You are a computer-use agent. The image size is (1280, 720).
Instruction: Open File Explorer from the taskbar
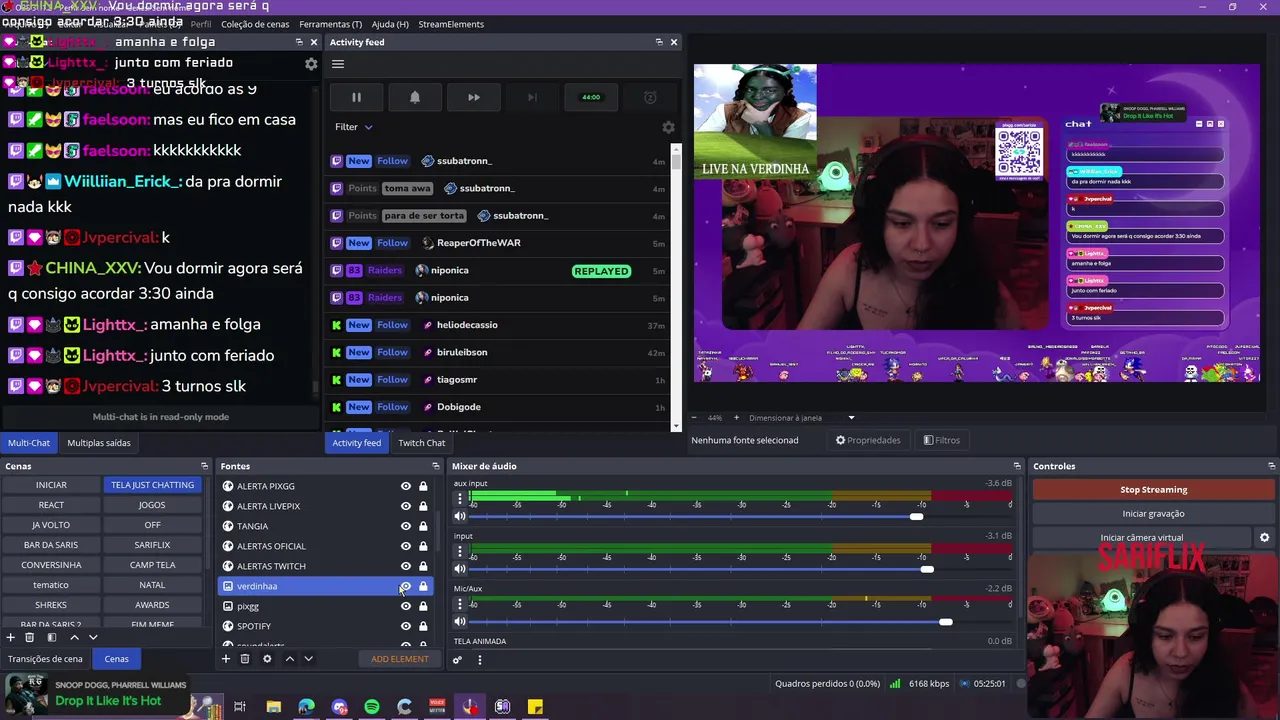273,707
